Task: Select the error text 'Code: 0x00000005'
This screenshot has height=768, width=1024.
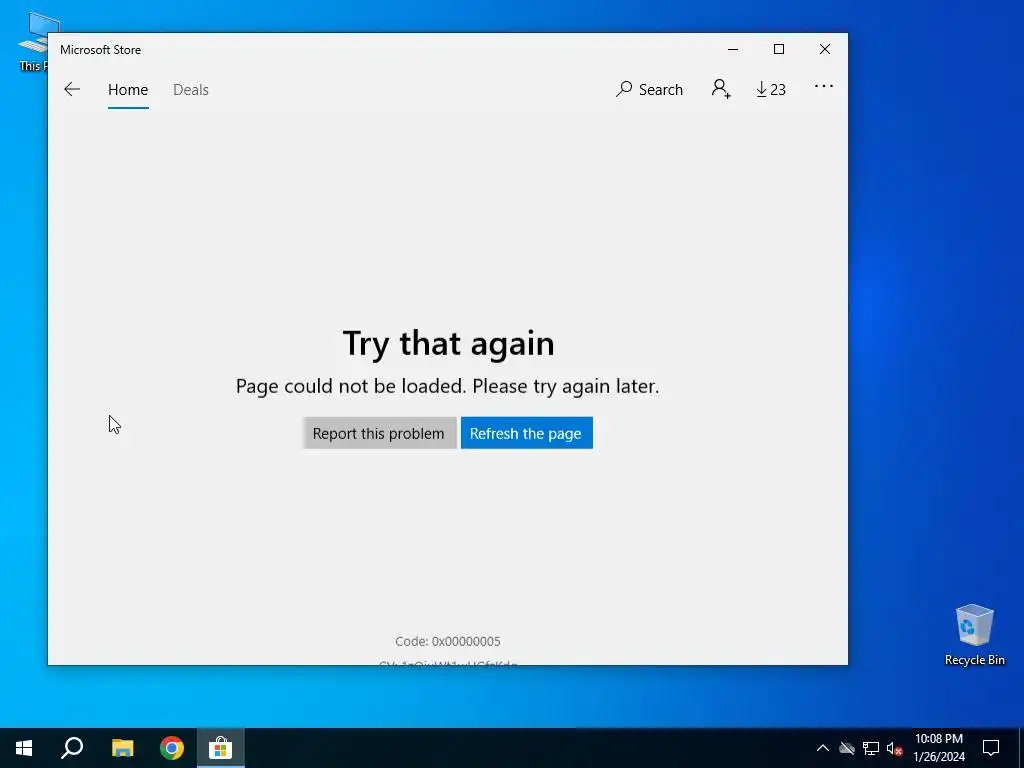Action: (x=448, y=641)
